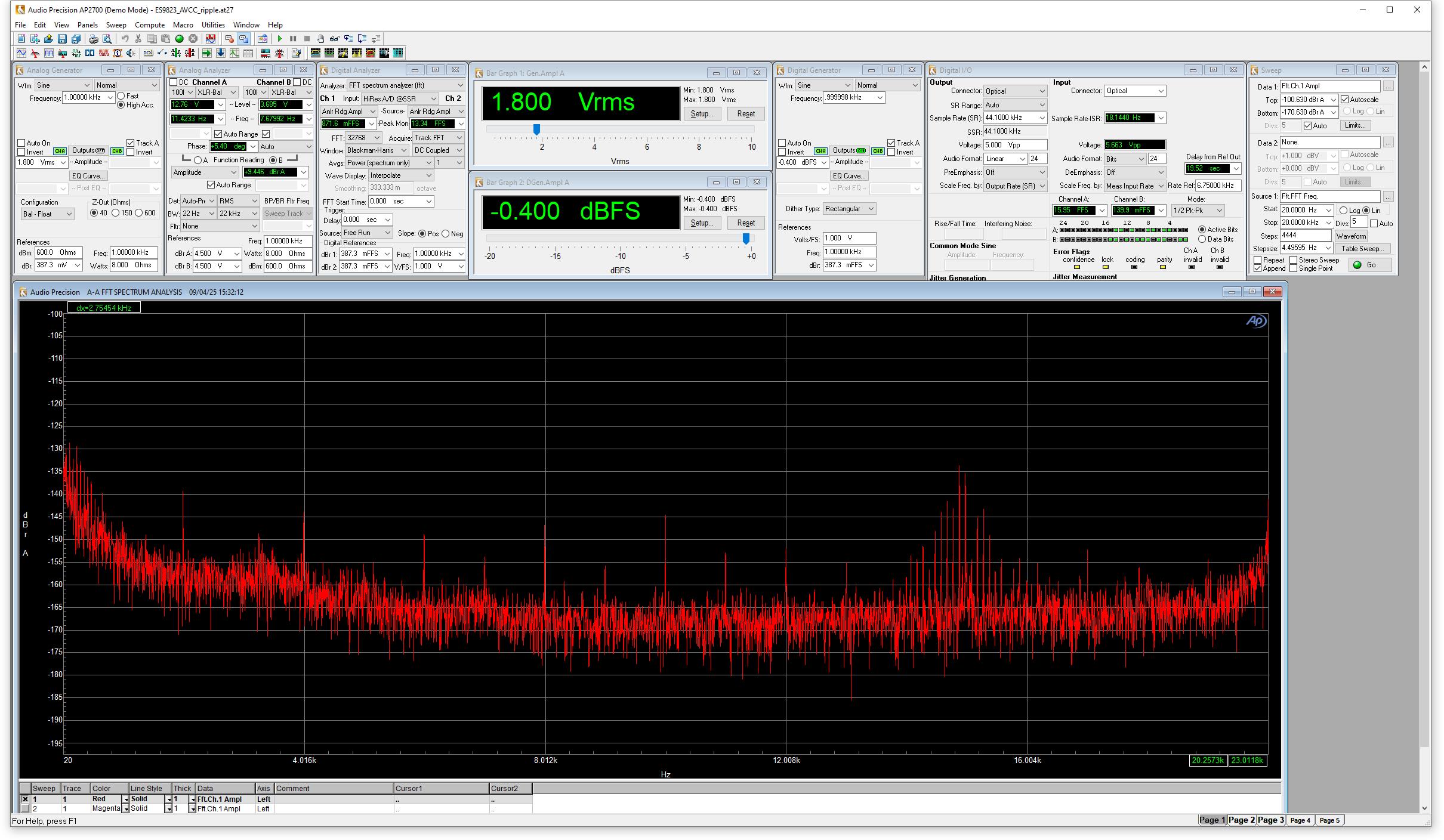This screenshot has width=1444, height=840.
Task: Click the Save test disk icon
Action: [62, 39]
